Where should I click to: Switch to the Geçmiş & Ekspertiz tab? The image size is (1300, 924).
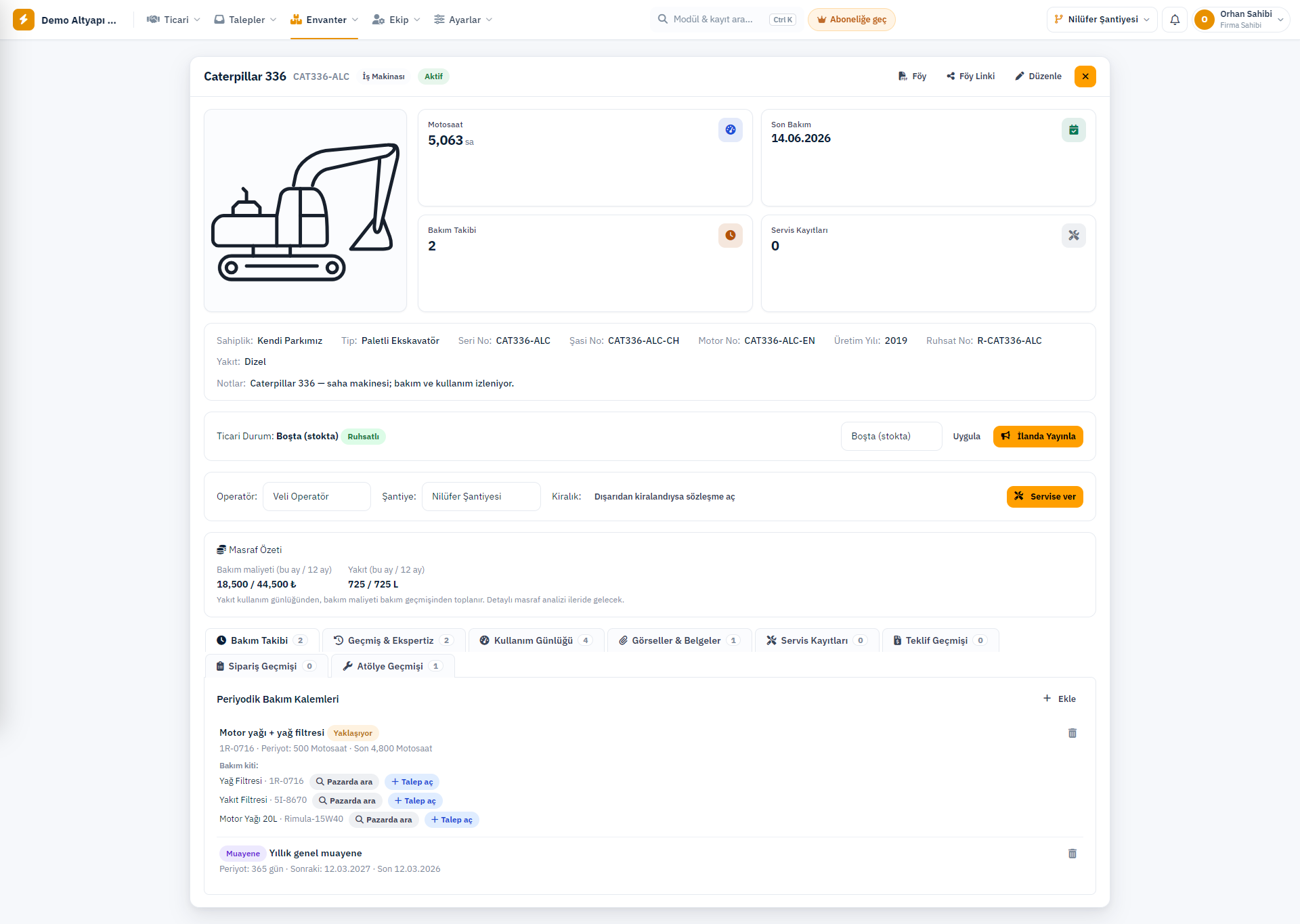[393, 640]
